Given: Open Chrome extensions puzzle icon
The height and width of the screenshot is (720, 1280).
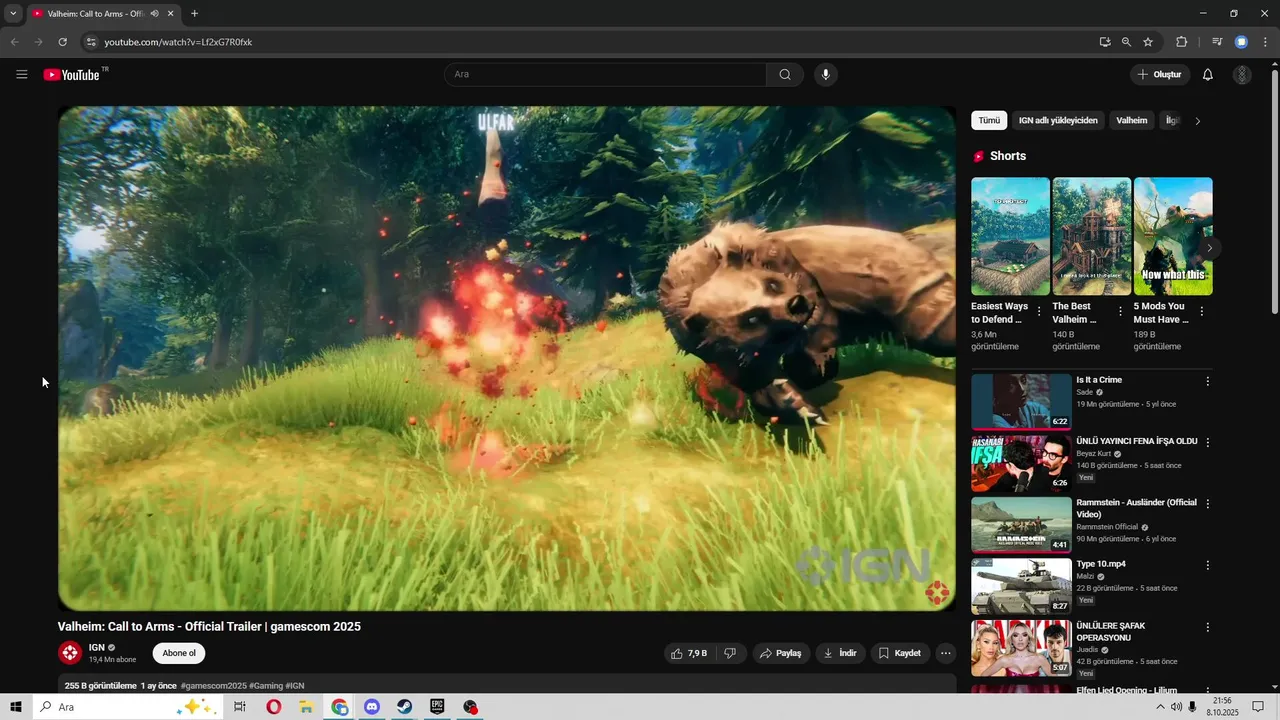Looking at the screenshot, I should (x=1181, y=42).
